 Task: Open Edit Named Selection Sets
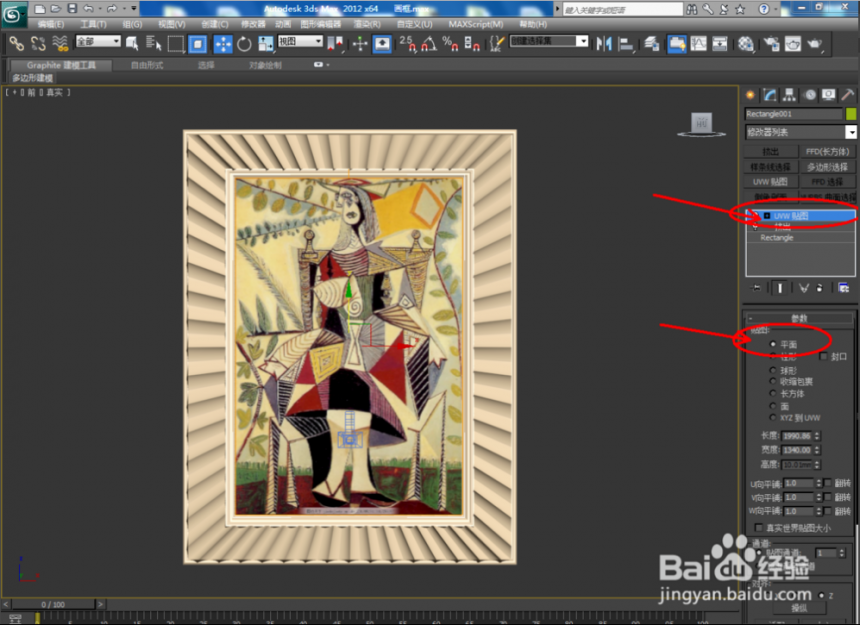tap(496, 43)
